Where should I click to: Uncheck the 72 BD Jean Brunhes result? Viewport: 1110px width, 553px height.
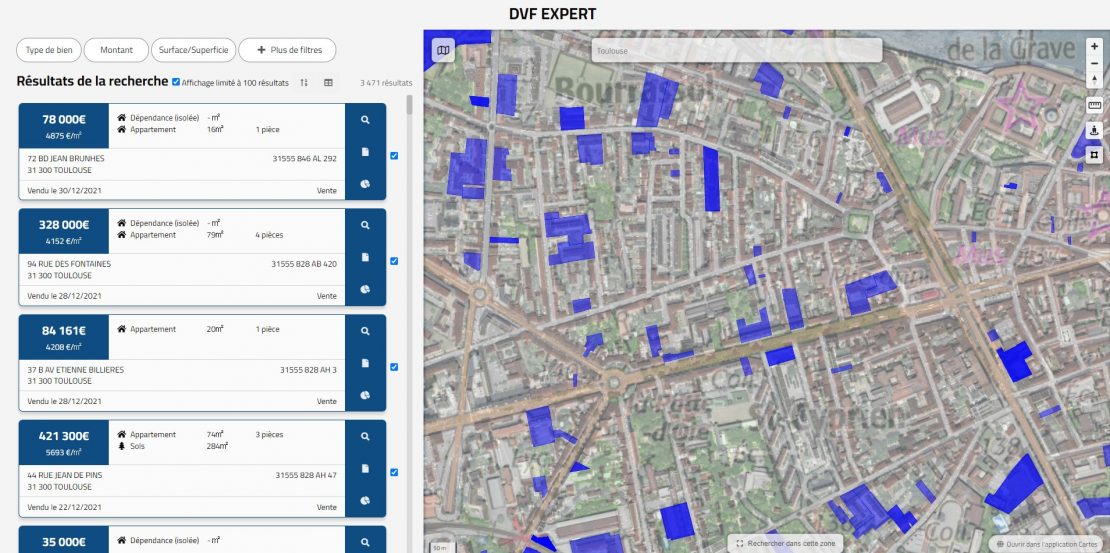(x=394, y=156)
